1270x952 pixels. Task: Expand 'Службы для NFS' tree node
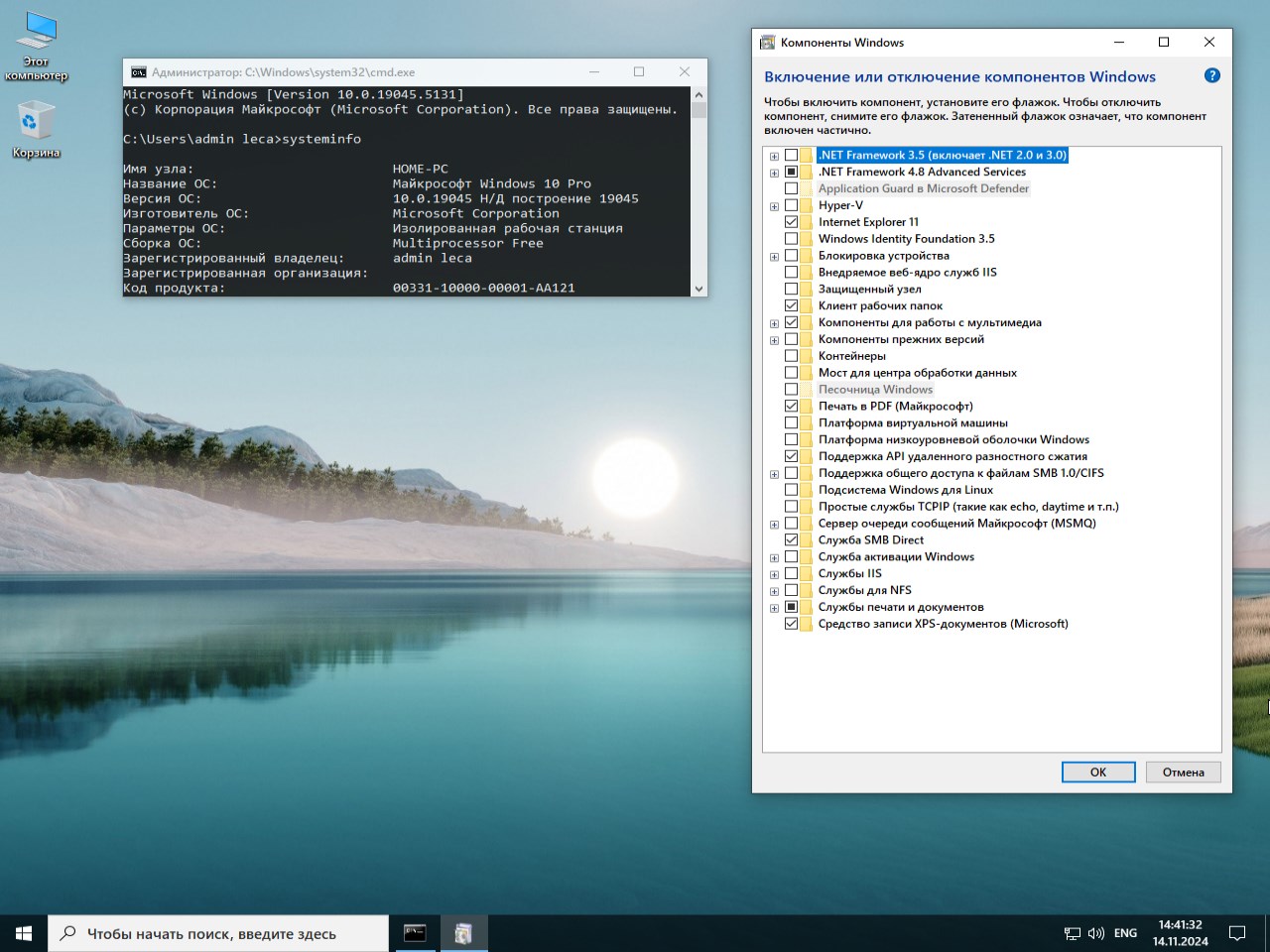coord(774,591)
